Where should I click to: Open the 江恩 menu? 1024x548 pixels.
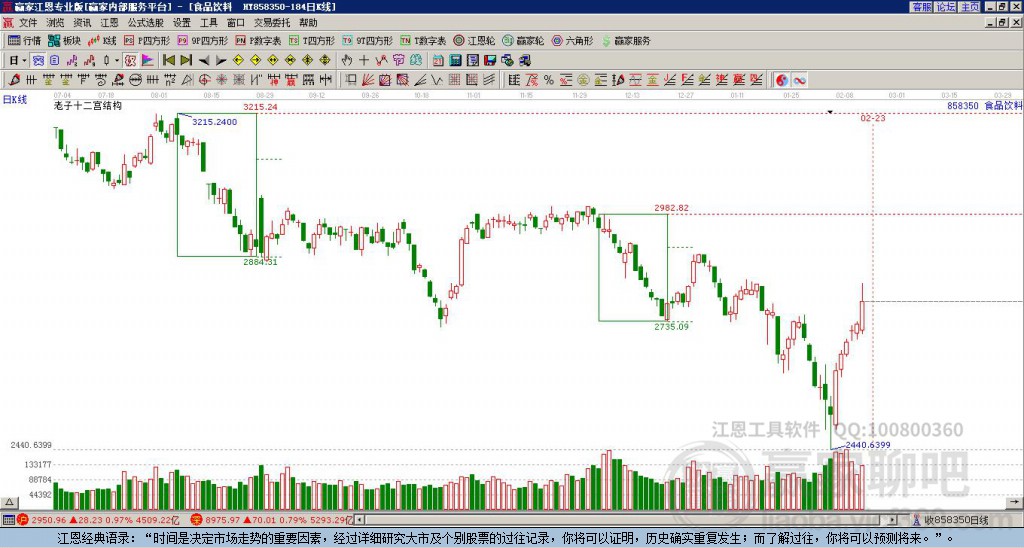[x=109, y=23]
